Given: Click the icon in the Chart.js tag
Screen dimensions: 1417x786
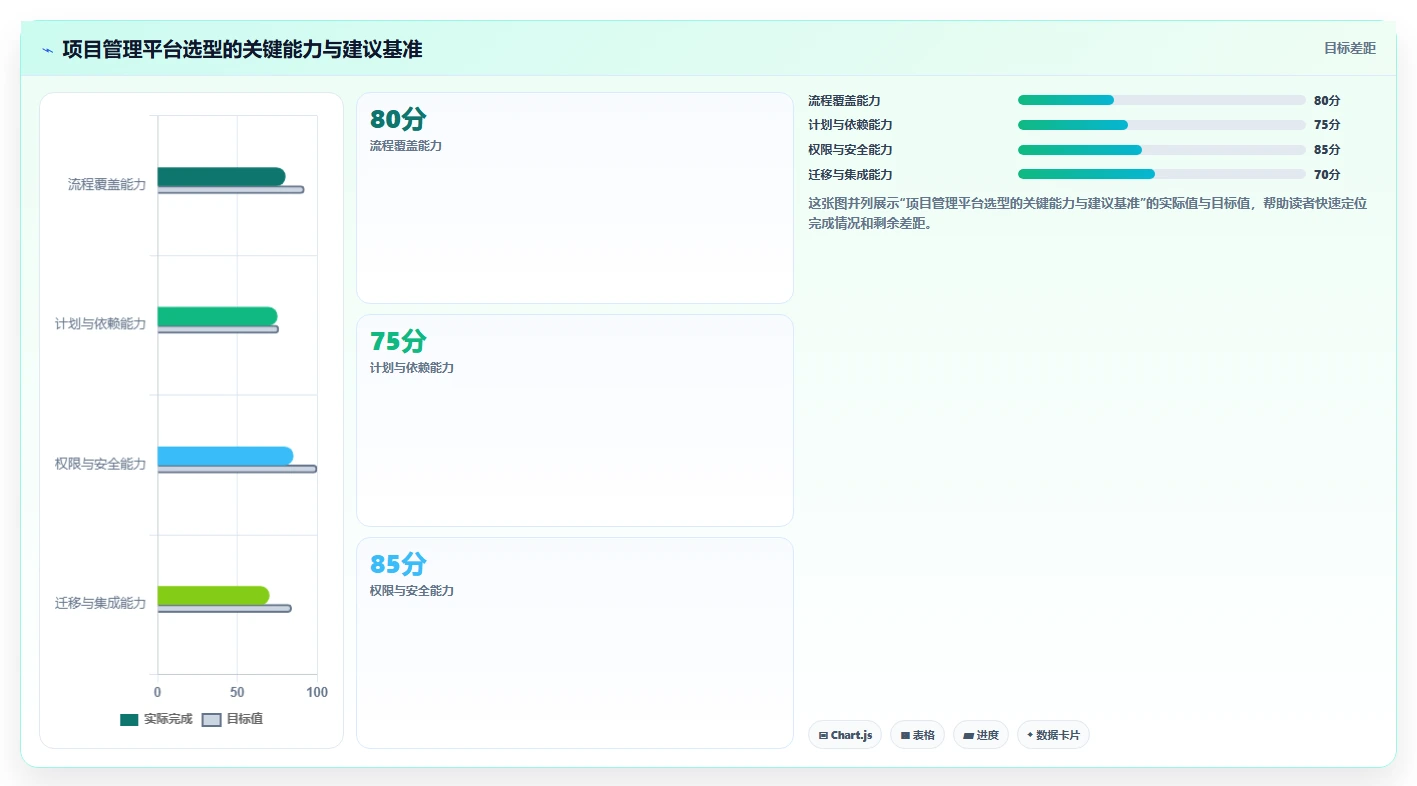Looking at the screenshot, I should point(823,736).
